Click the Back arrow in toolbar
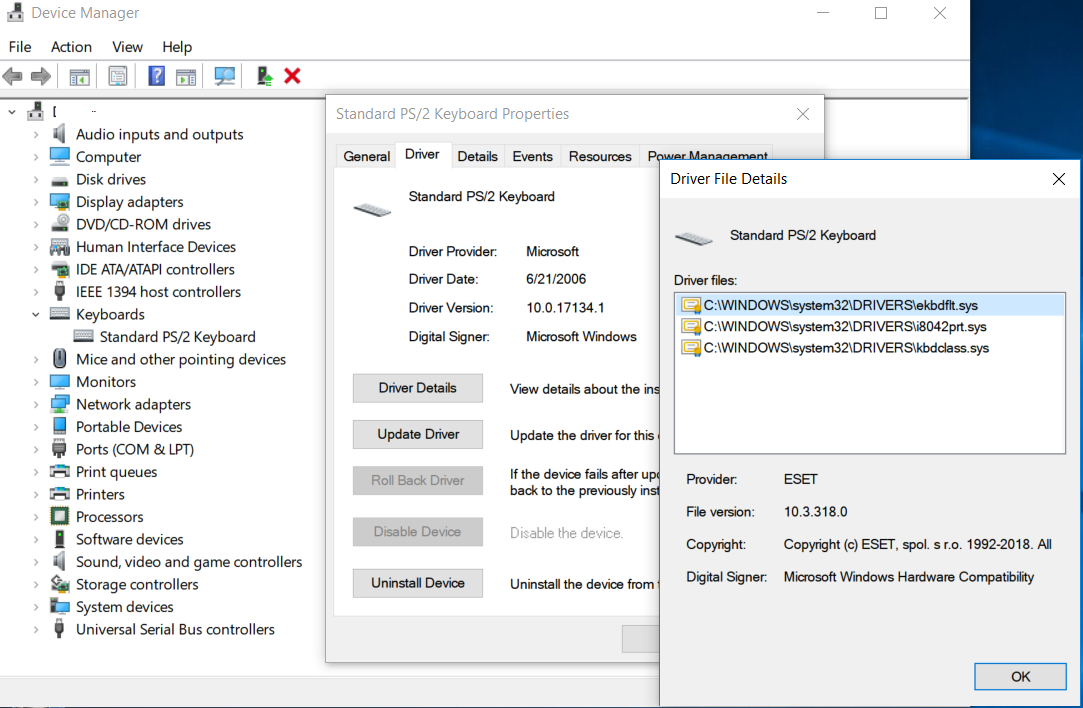 [x=12, y=76]
